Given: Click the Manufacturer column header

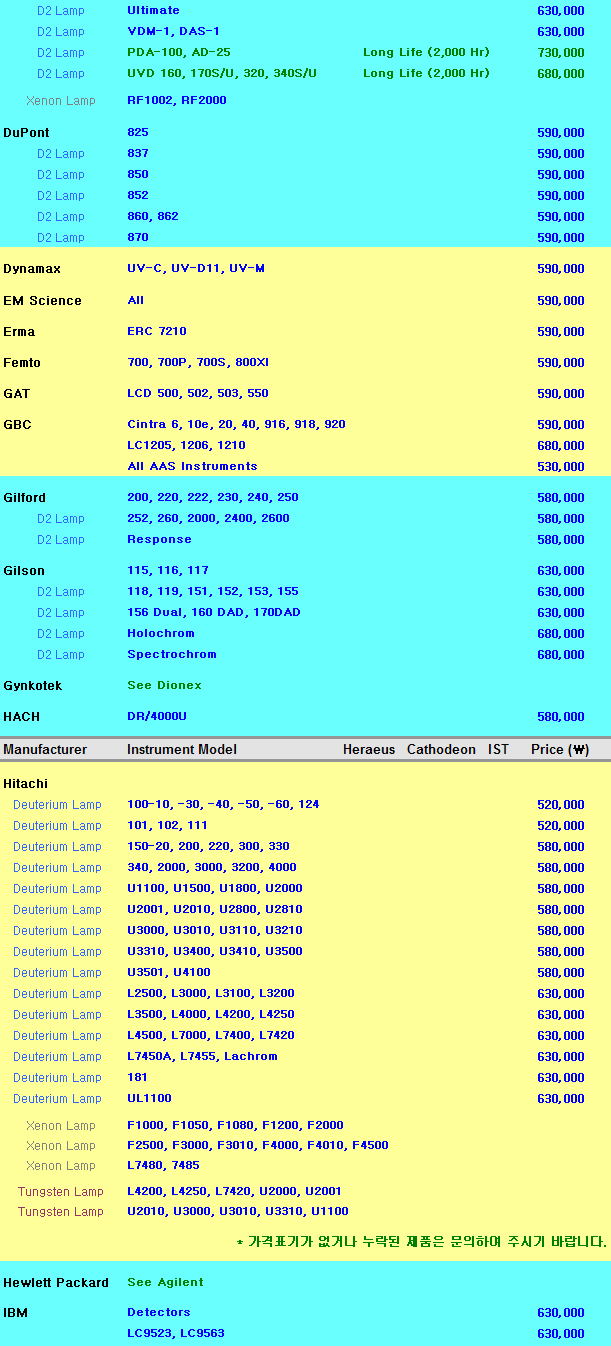Looking at the screenshot, I should pyautogui.click(x=45, y=749).
